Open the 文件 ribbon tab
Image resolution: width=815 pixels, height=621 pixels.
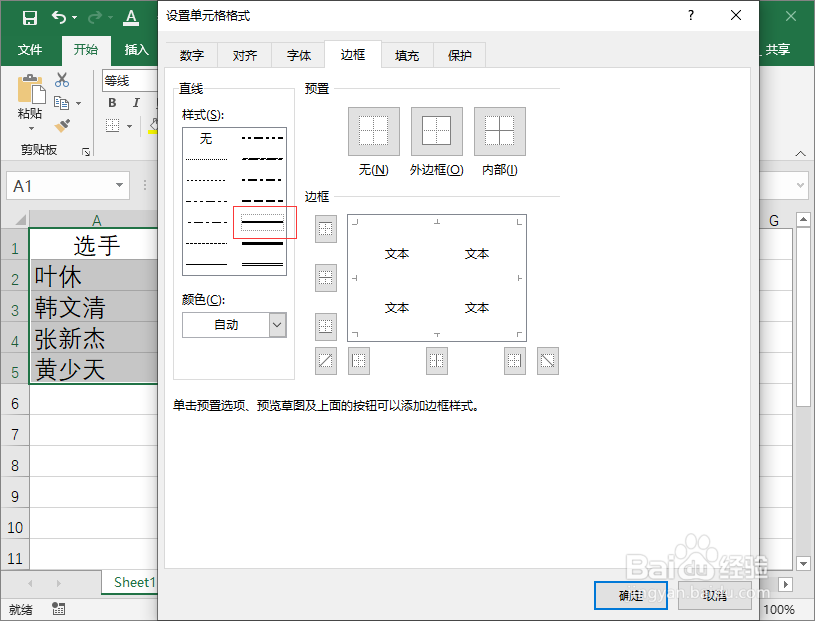tap(30, 49)
